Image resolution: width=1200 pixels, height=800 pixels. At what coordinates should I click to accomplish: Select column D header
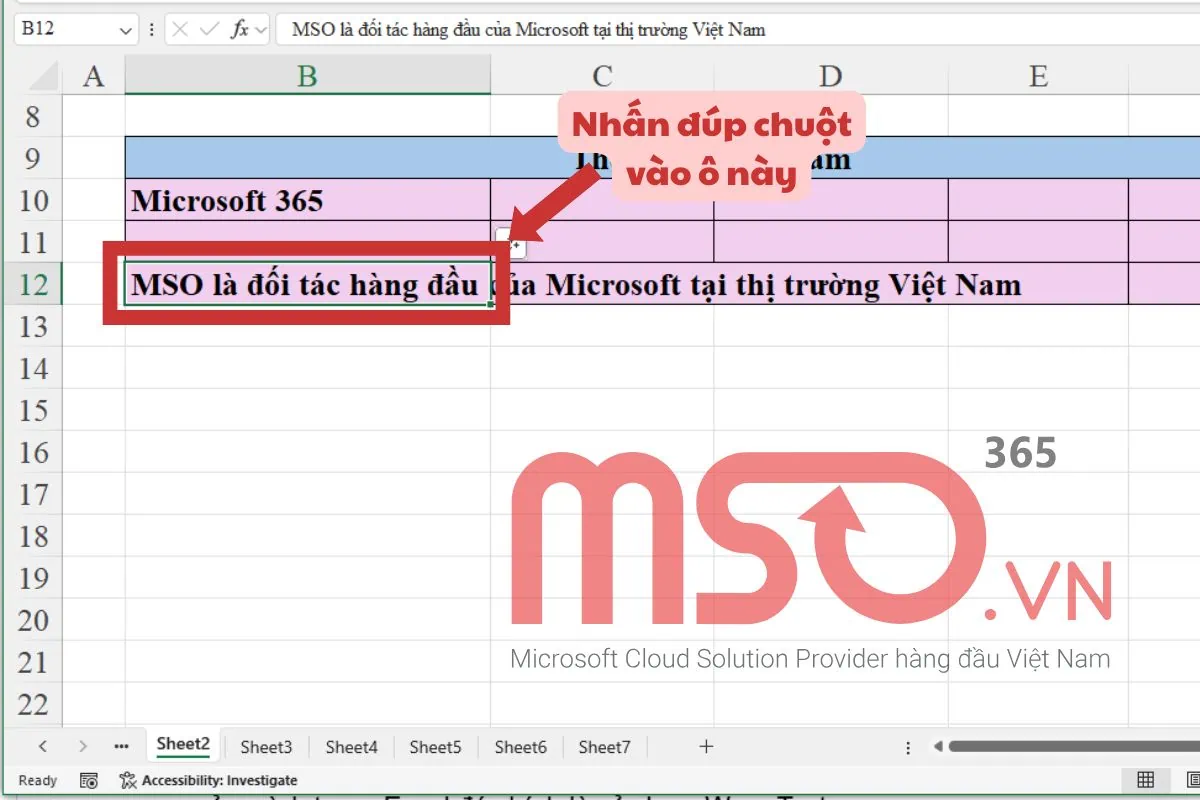(x=830, y=76)
